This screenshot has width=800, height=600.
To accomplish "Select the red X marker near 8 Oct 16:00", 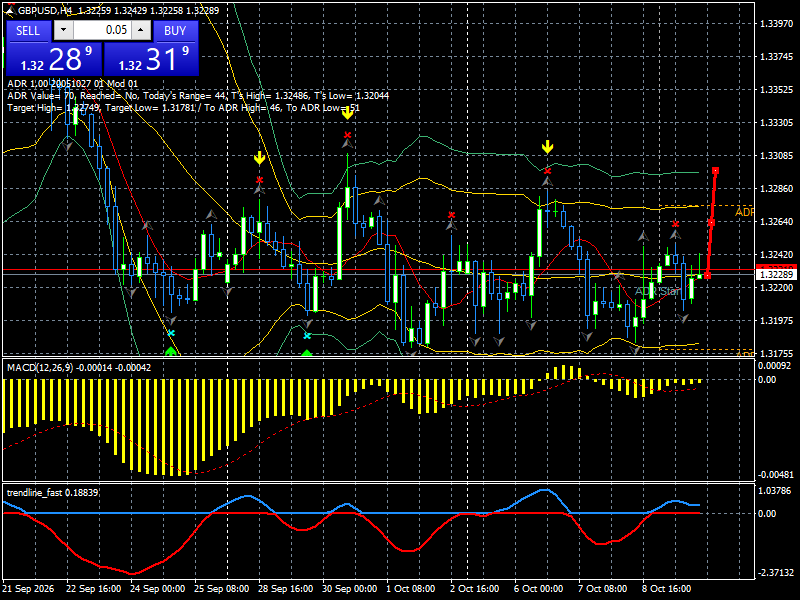I will tap(676, 224).
